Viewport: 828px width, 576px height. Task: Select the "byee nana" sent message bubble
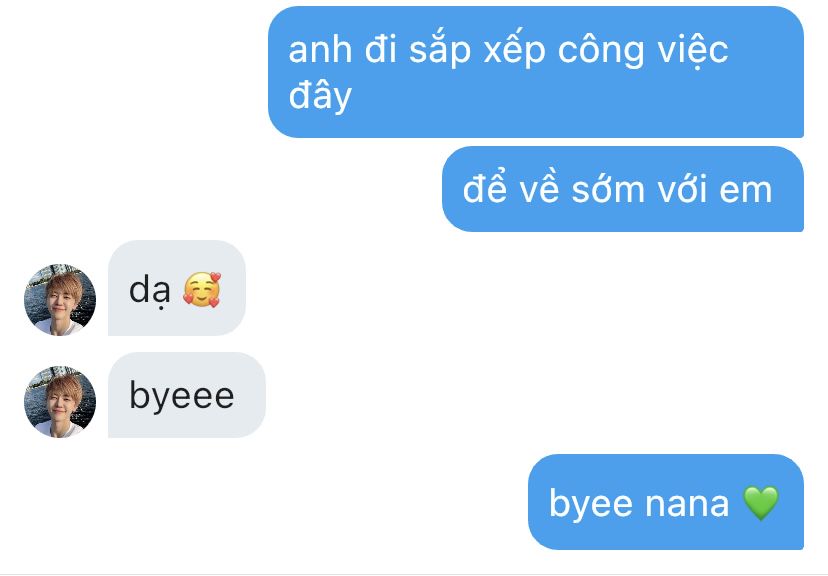(x=666, y=502)
